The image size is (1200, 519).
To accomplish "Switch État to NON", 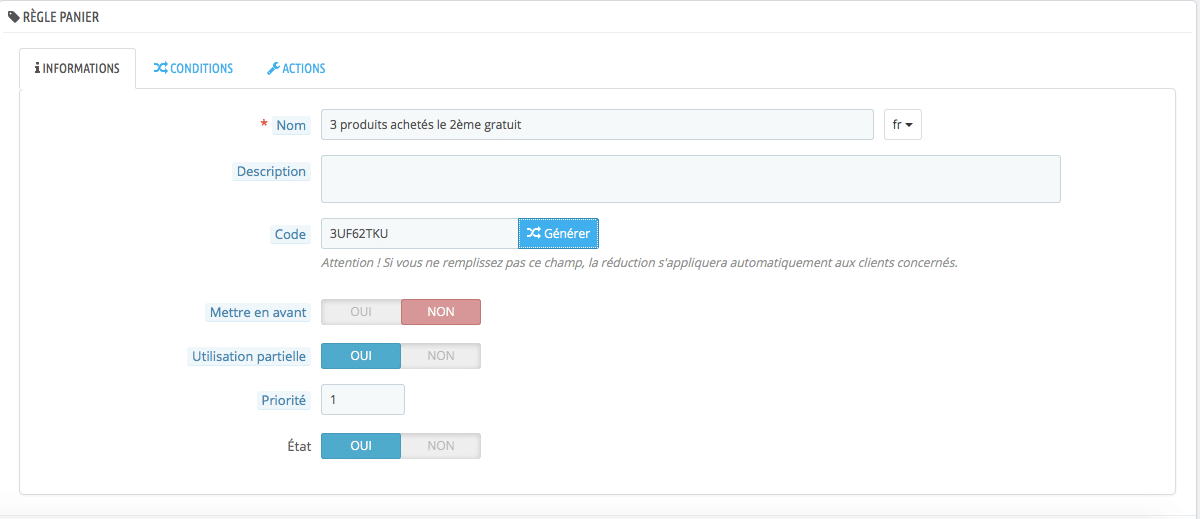I will pos(440,446).
